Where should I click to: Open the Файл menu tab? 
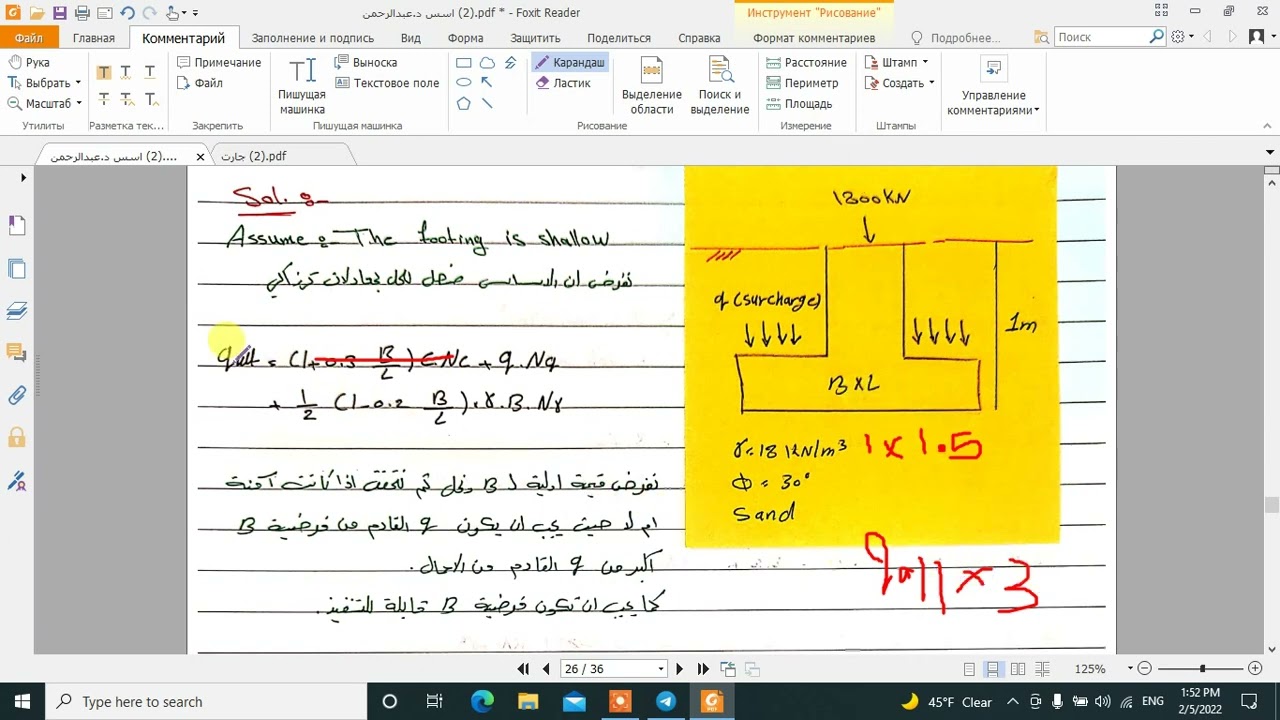pyautogui.click(x=29, y=38)
